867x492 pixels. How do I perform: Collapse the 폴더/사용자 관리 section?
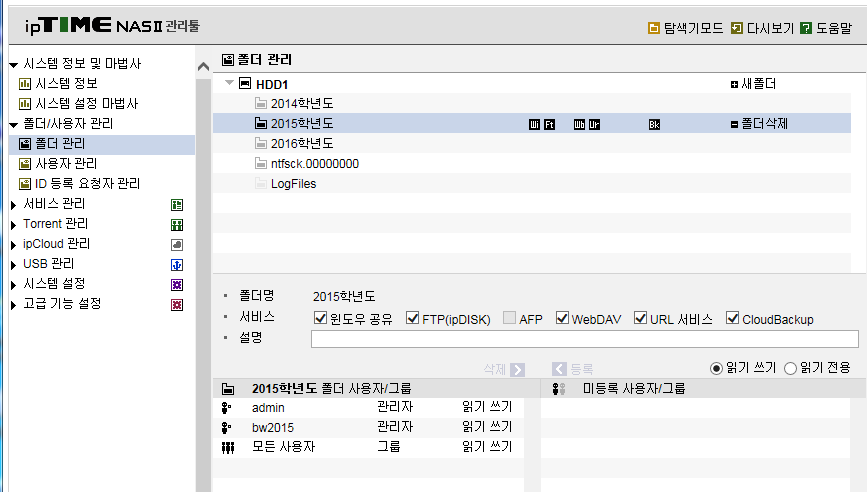(14, 125)
